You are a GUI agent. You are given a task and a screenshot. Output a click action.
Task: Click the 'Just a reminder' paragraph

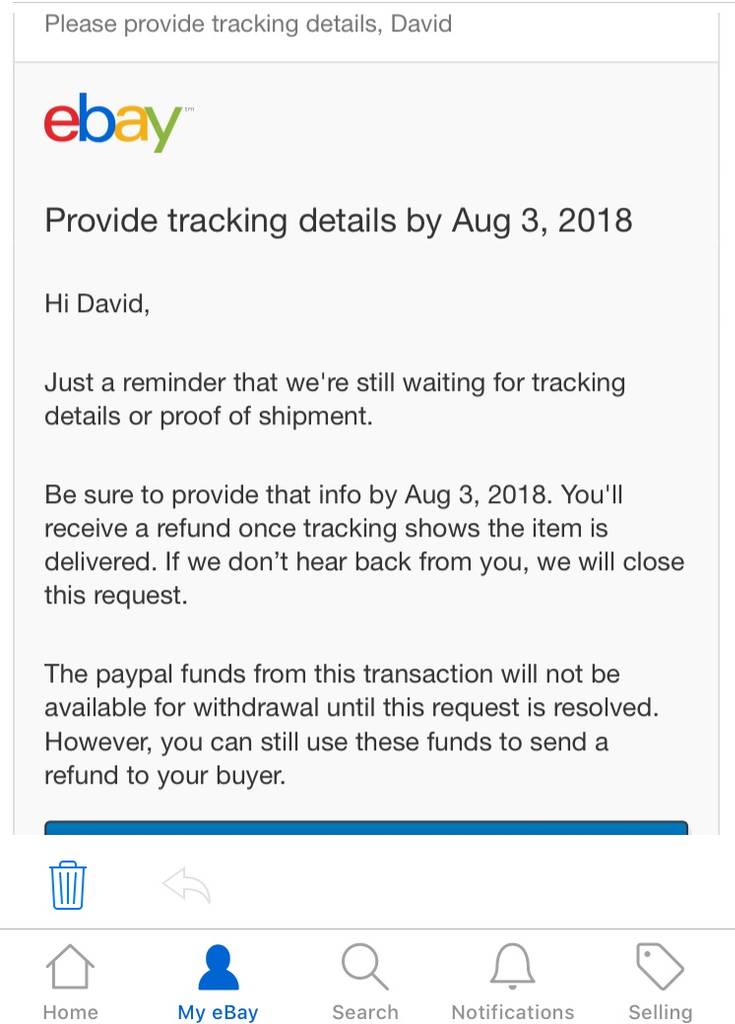(335, 399)
